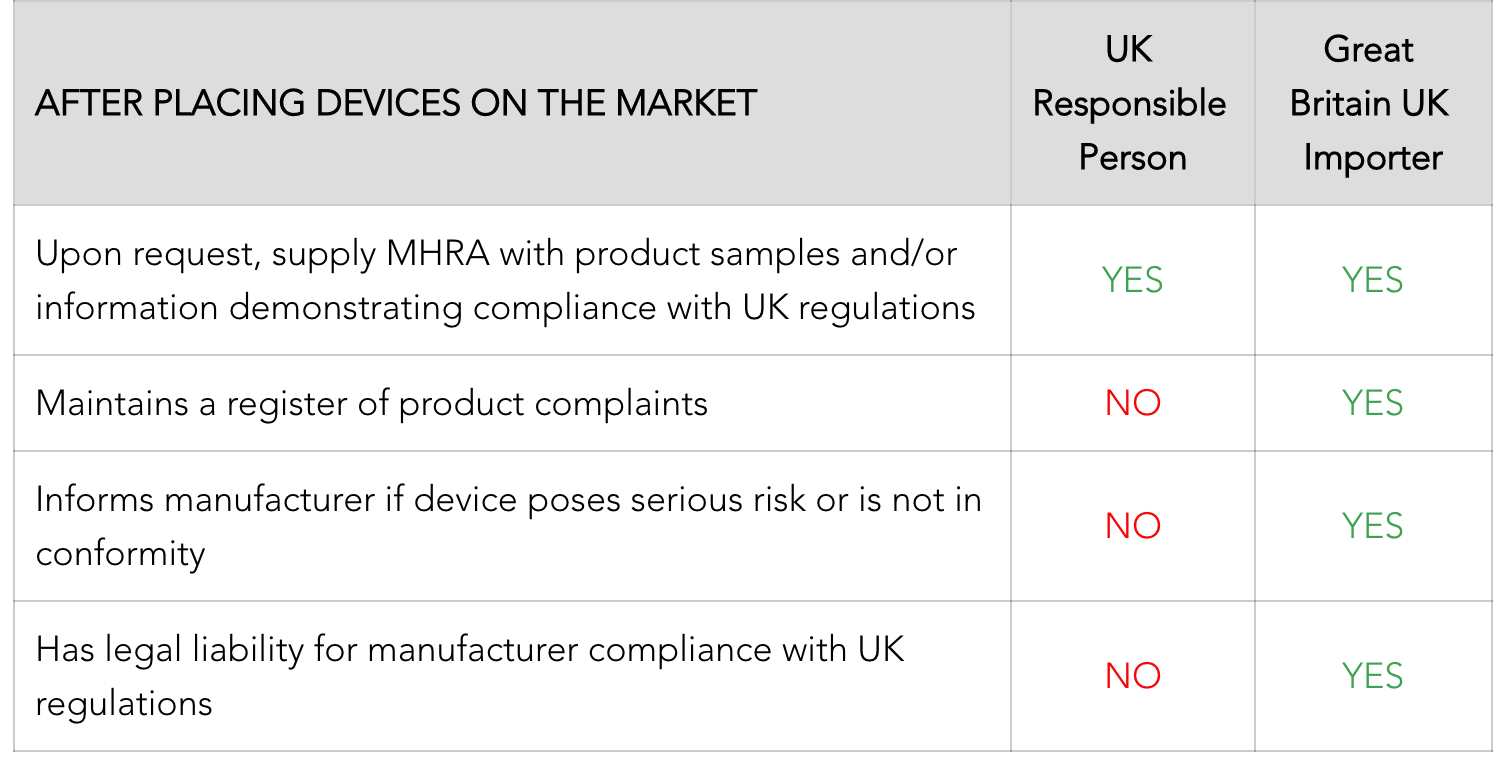Image resolution: width=1504 pixels, height=764 pixels.
Task: Click the Importer YES in the MHRA samples row
Action: 1372,280
